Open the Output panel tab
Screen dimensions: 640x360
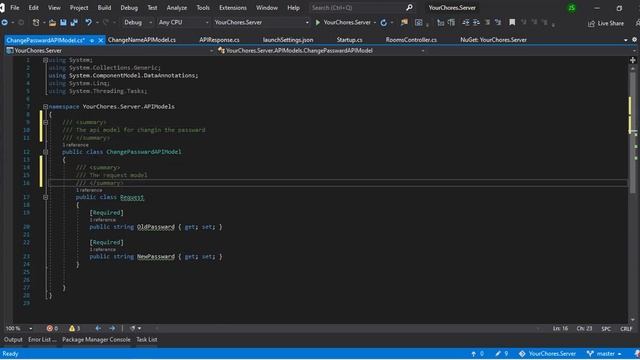click(x=13, y=340)
